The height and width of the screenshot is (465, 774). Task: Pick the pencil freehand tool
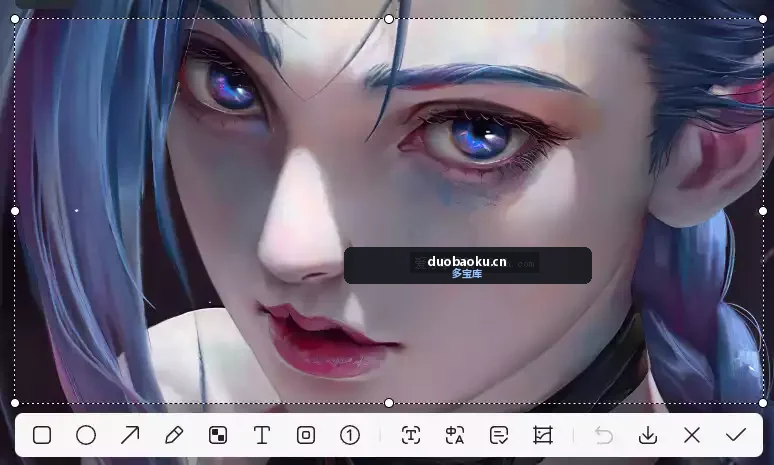click(x=174, y=435)
